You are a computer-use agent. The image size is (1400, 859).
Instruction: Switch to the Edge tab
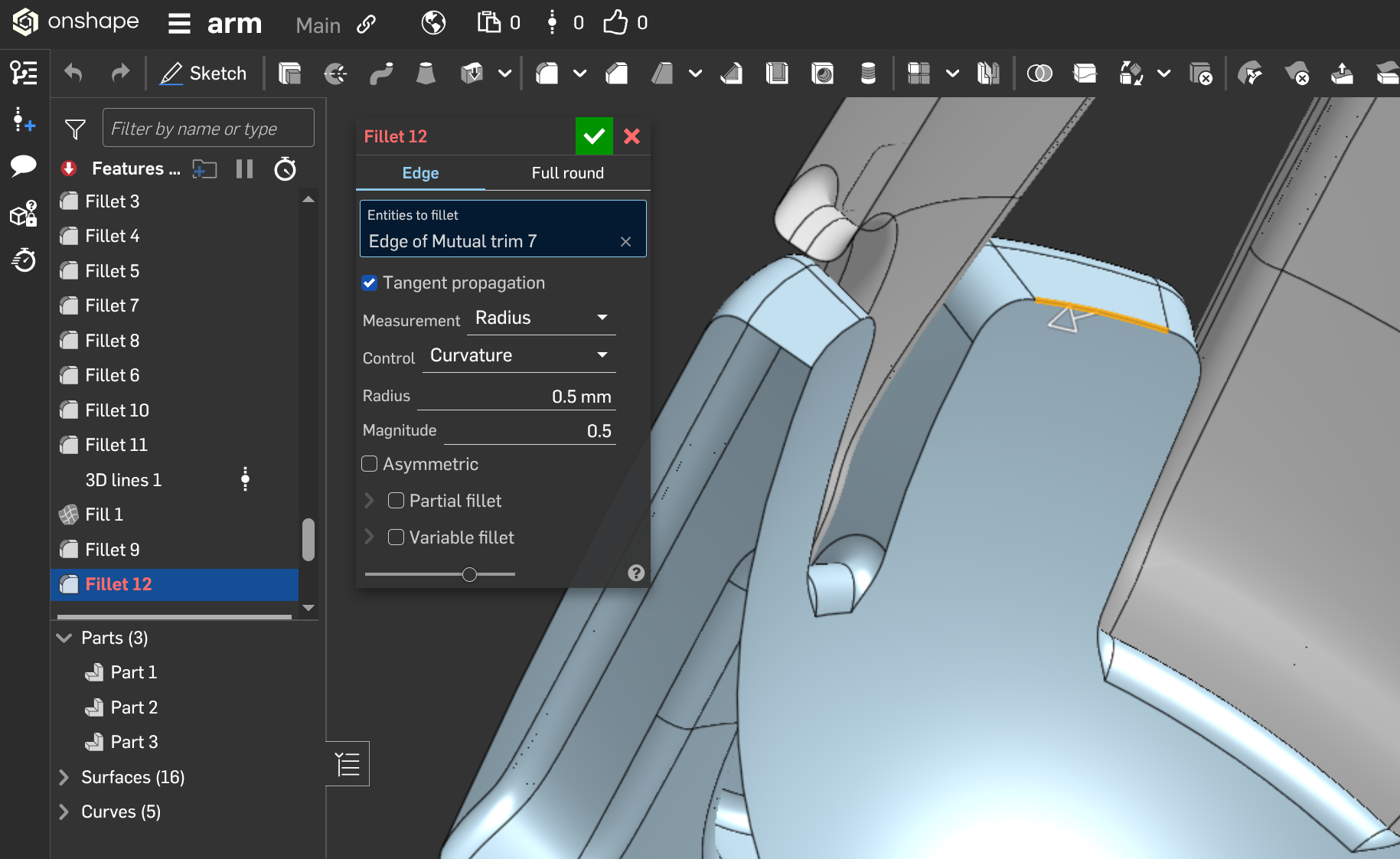click(x=420, y=173)
